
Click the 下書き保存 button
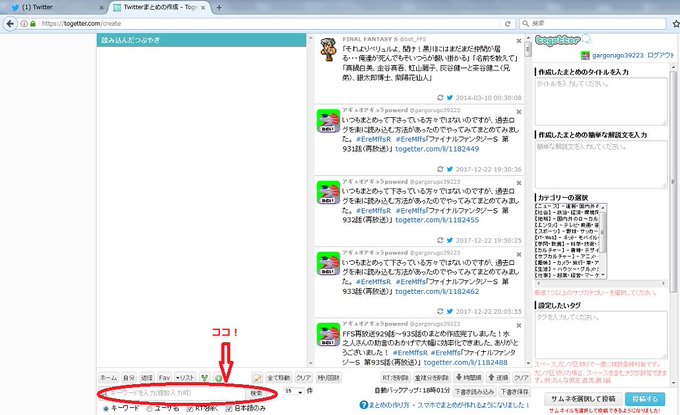coord(514,392)
